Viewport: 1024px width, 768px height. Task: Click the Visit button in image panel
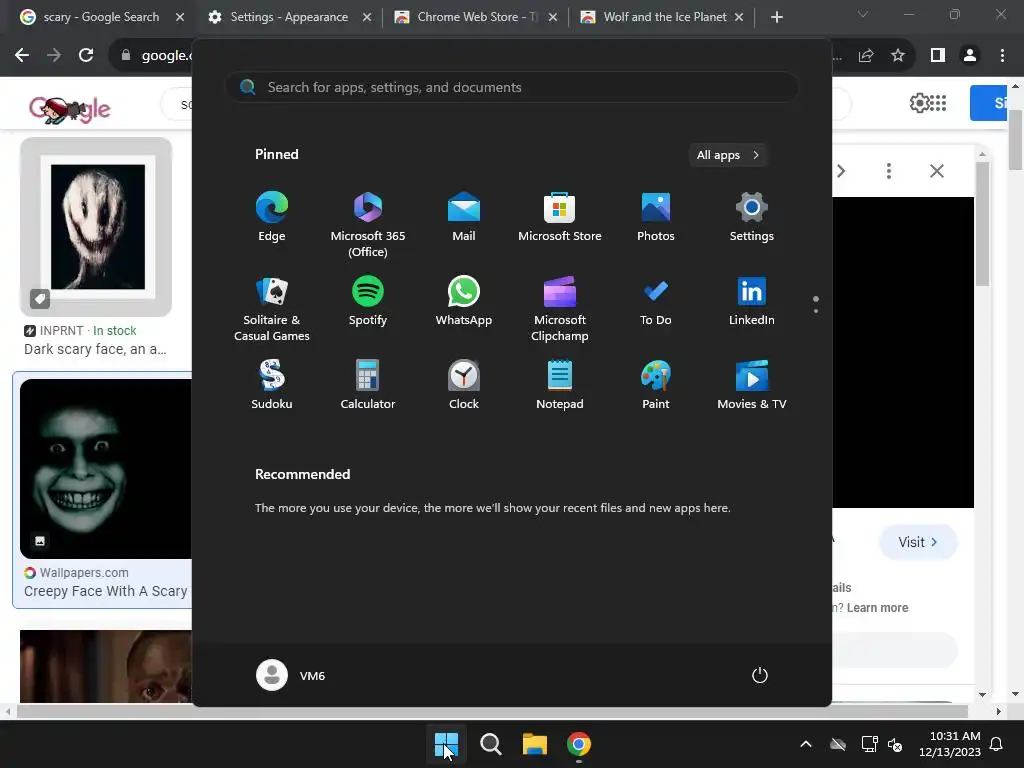coord(918,542)
